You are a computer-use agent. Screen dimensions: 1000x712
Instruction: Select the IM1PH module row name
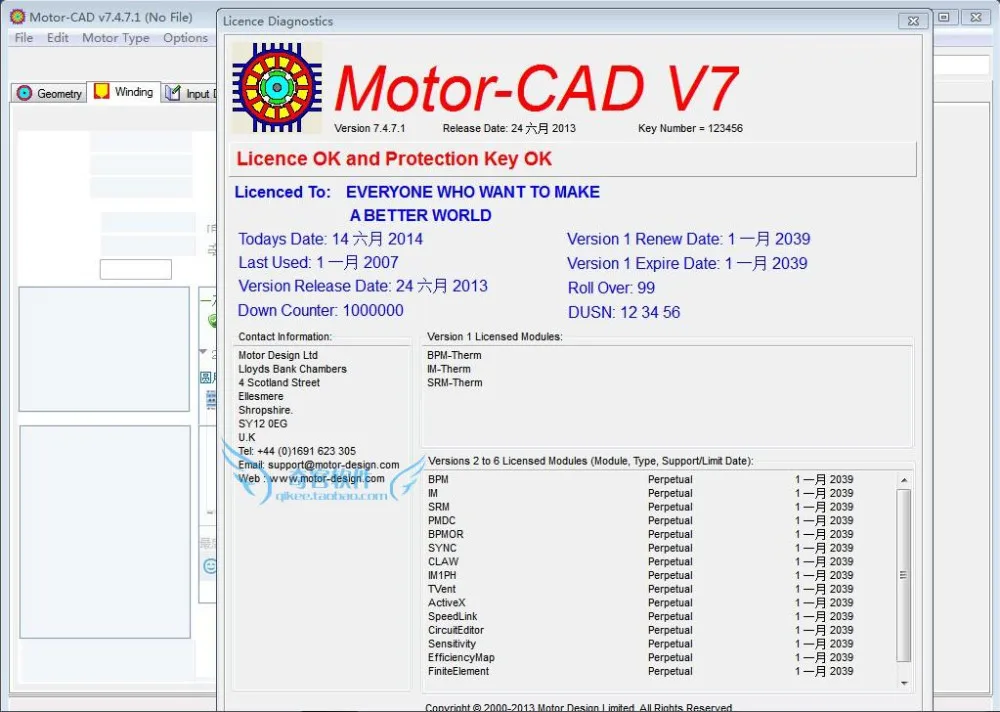(442, 575)
